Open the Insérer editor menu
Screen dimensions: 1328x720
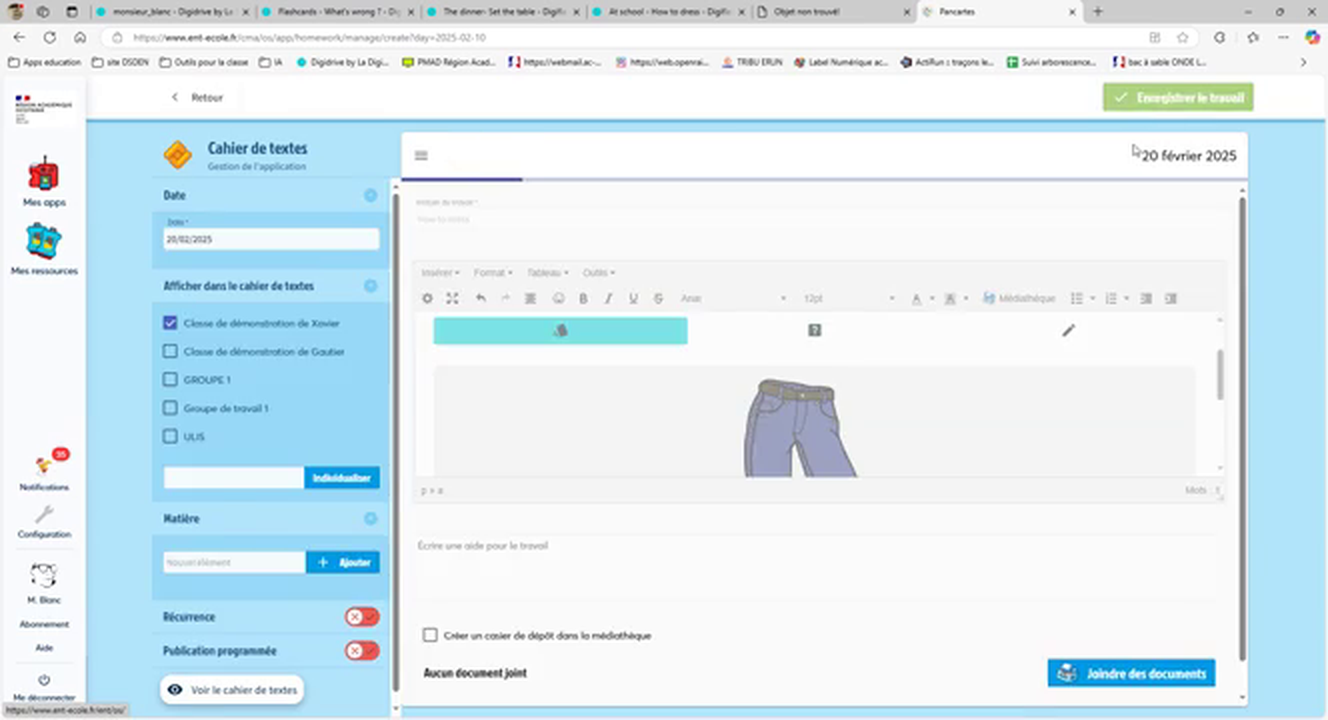pyautogui.click(x=440, y=273)
